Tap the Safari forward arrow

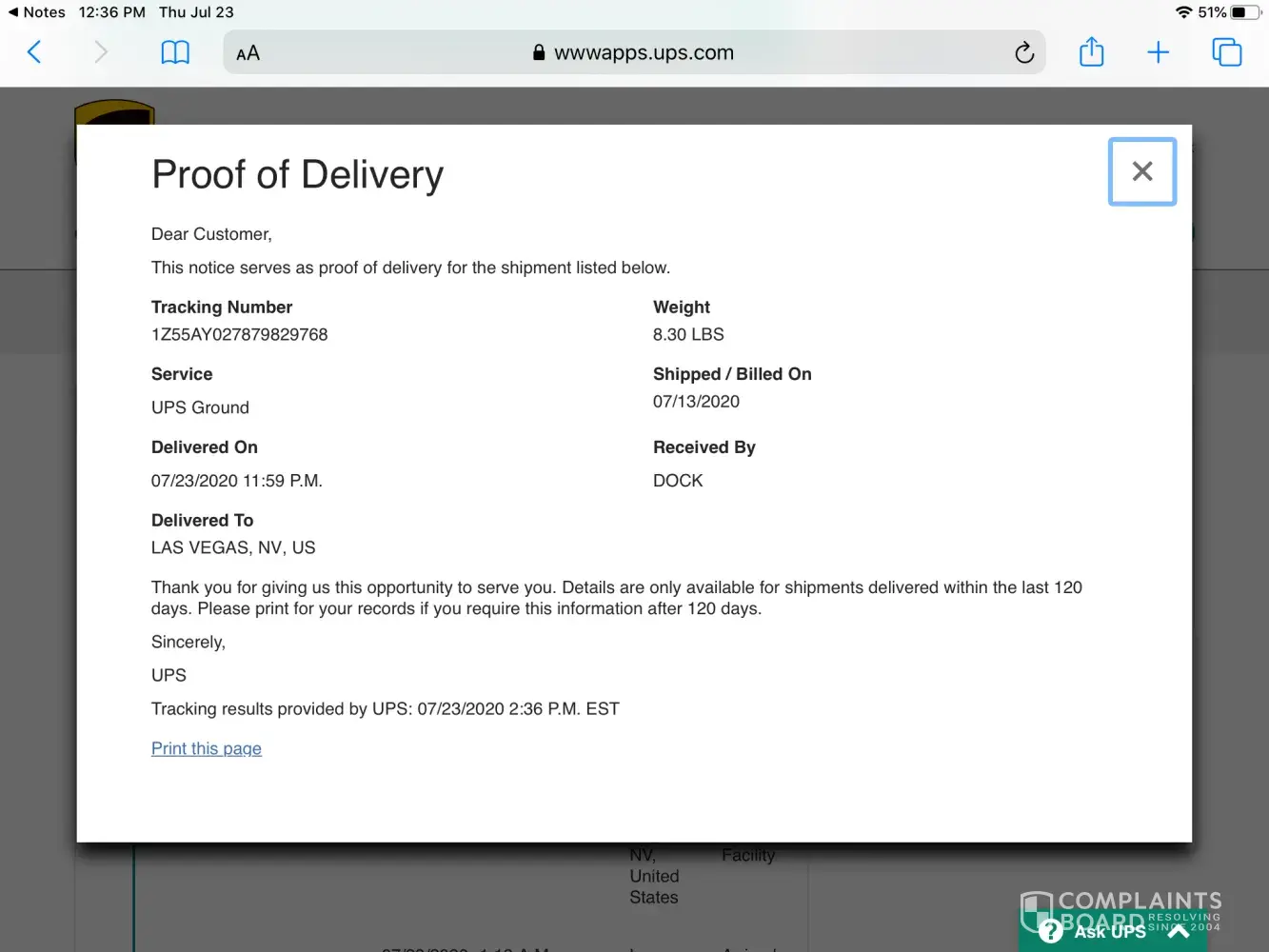101,52
